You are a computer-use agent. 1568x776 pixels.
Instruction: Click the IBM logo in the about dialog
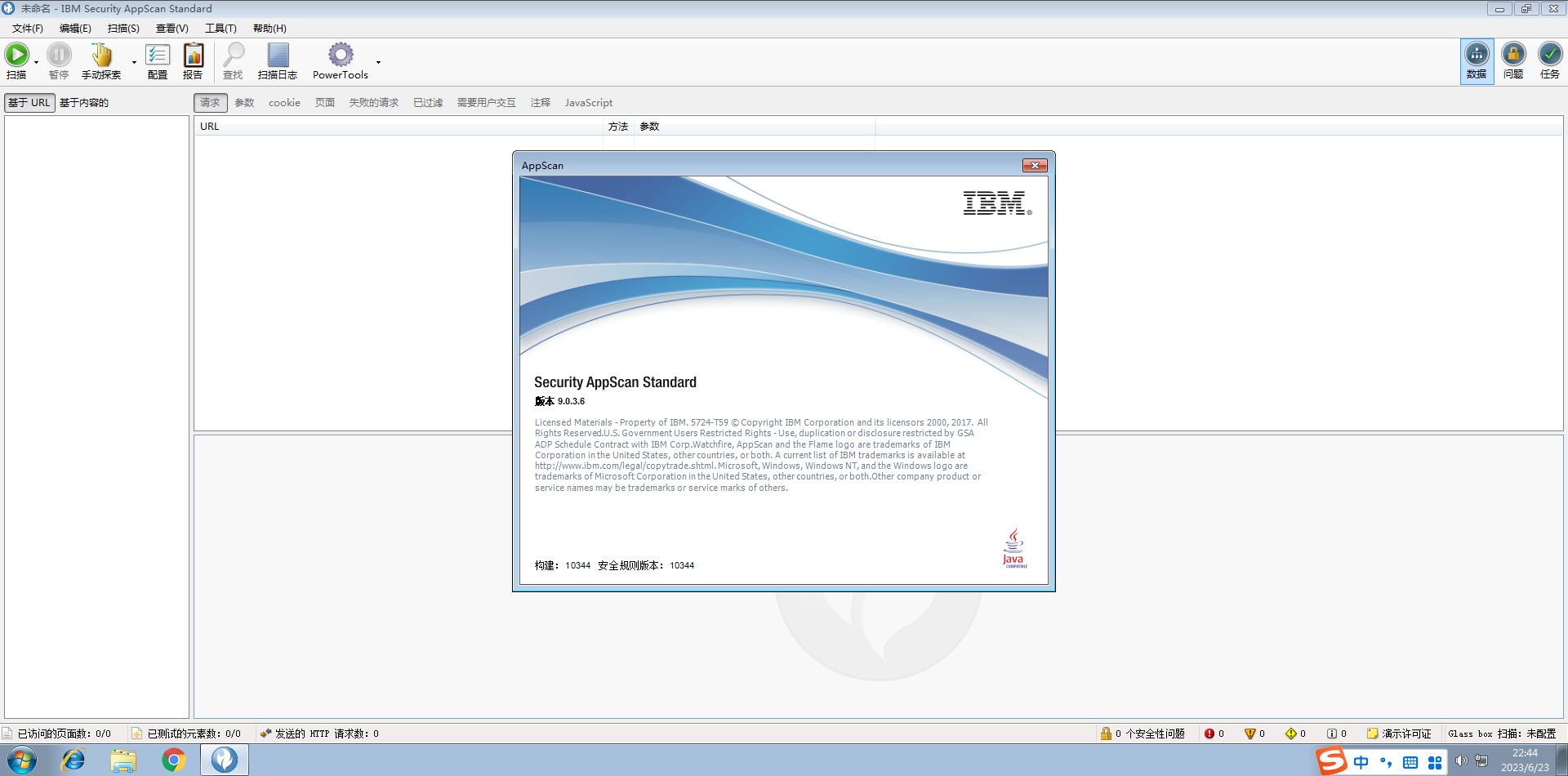[x=996, y=203]
